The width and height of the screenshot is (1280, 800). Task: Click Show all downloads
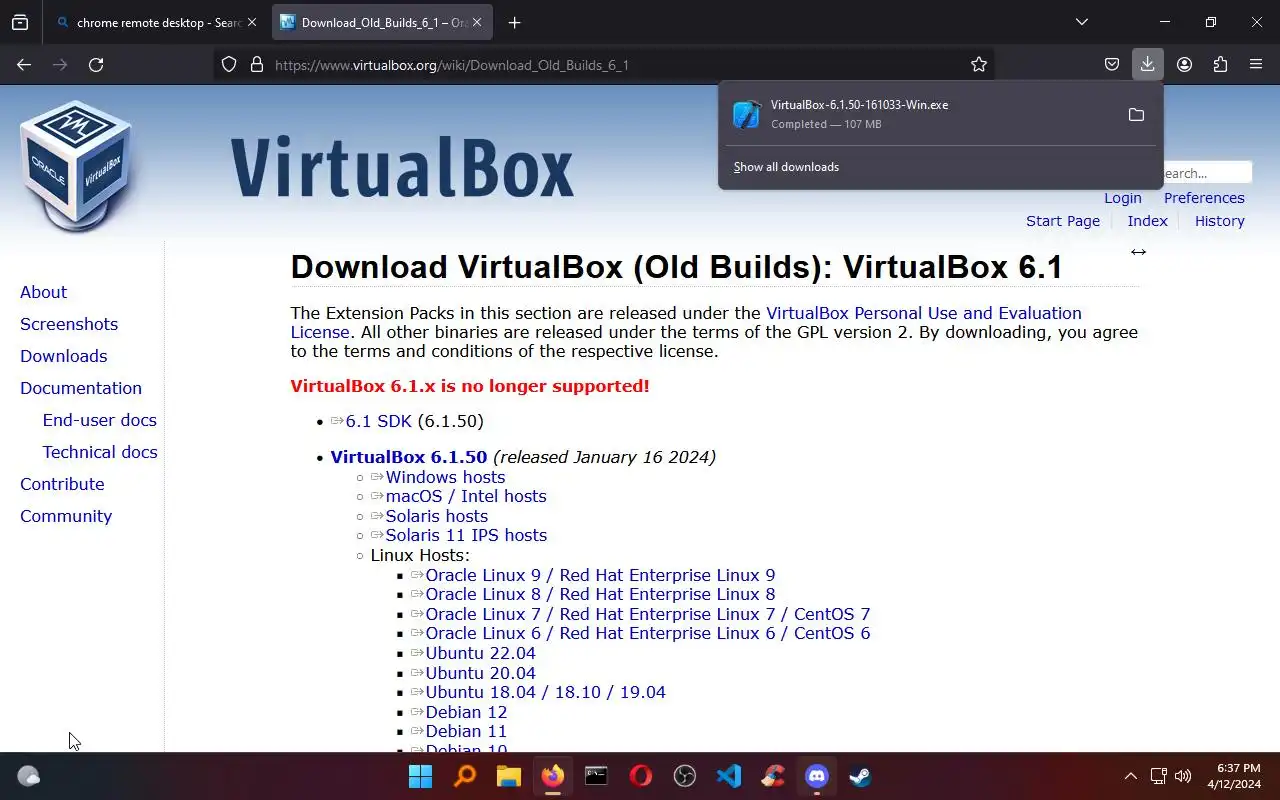(x=786, y=167)
